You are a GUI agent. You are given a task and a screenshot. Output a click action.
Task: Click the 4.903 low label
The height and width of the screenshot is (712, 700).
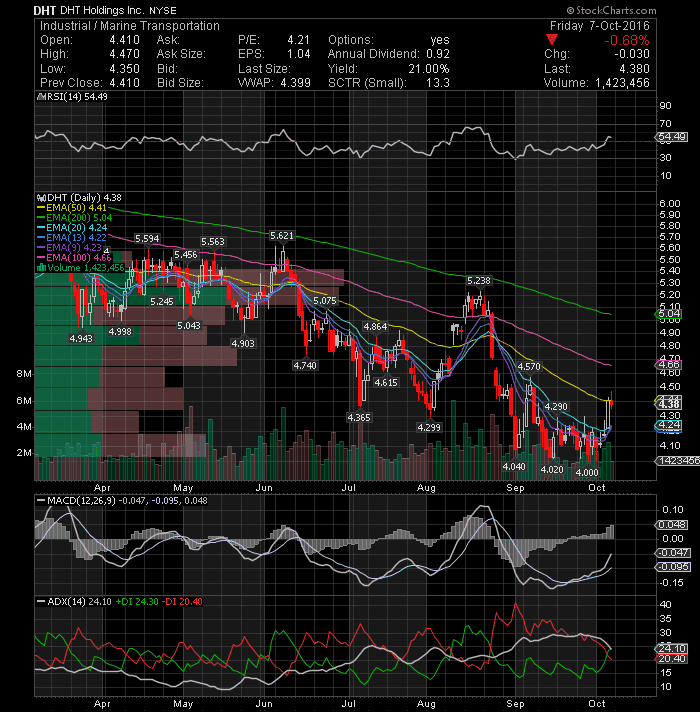(x=243, y=344)
